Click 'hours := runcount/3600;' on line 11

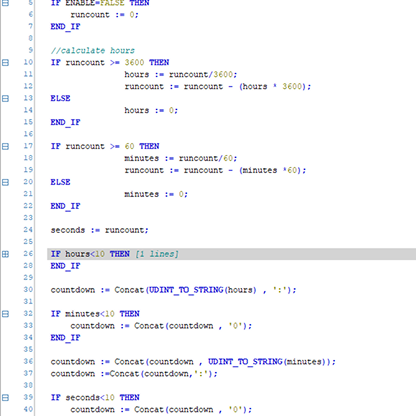(181, 74)
